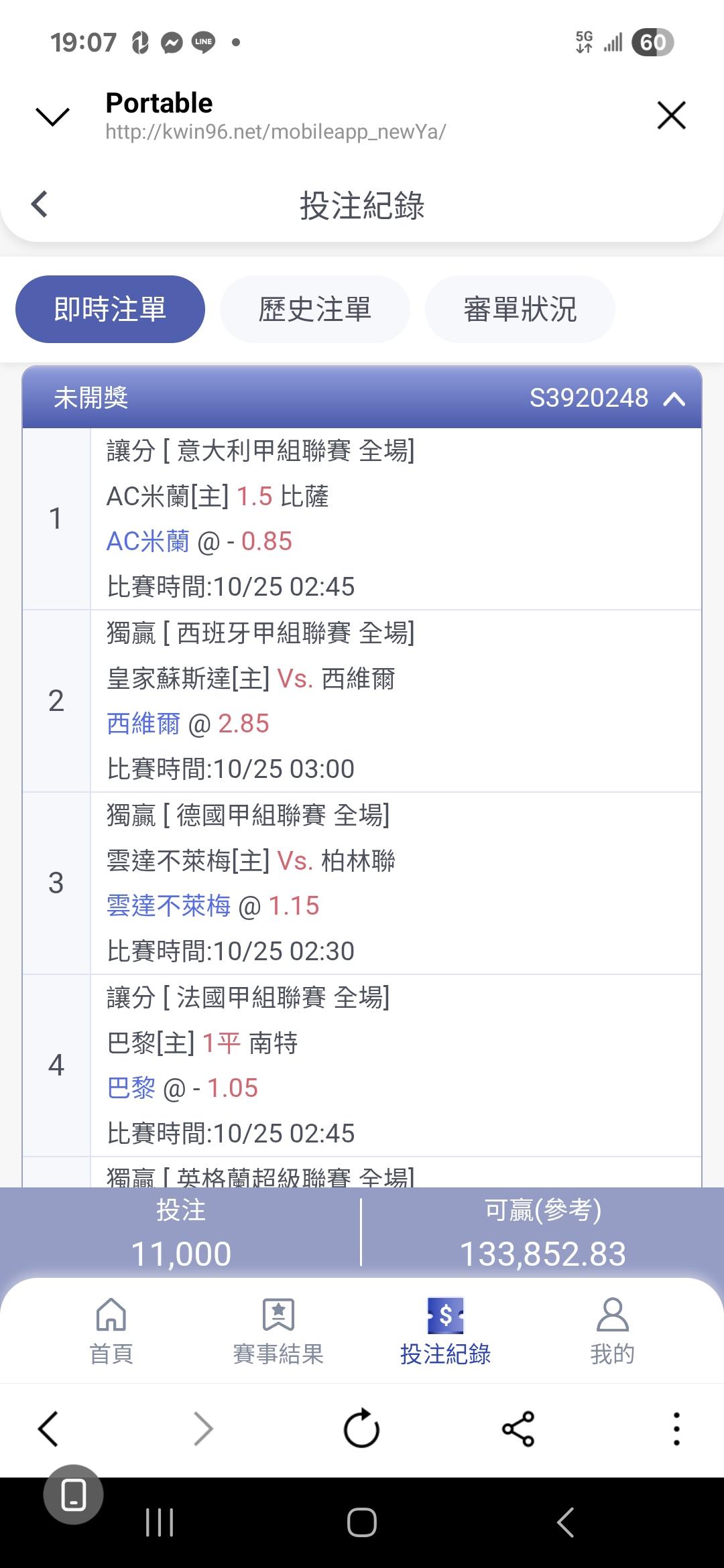Tap the browser share icon

point(518,1429)
